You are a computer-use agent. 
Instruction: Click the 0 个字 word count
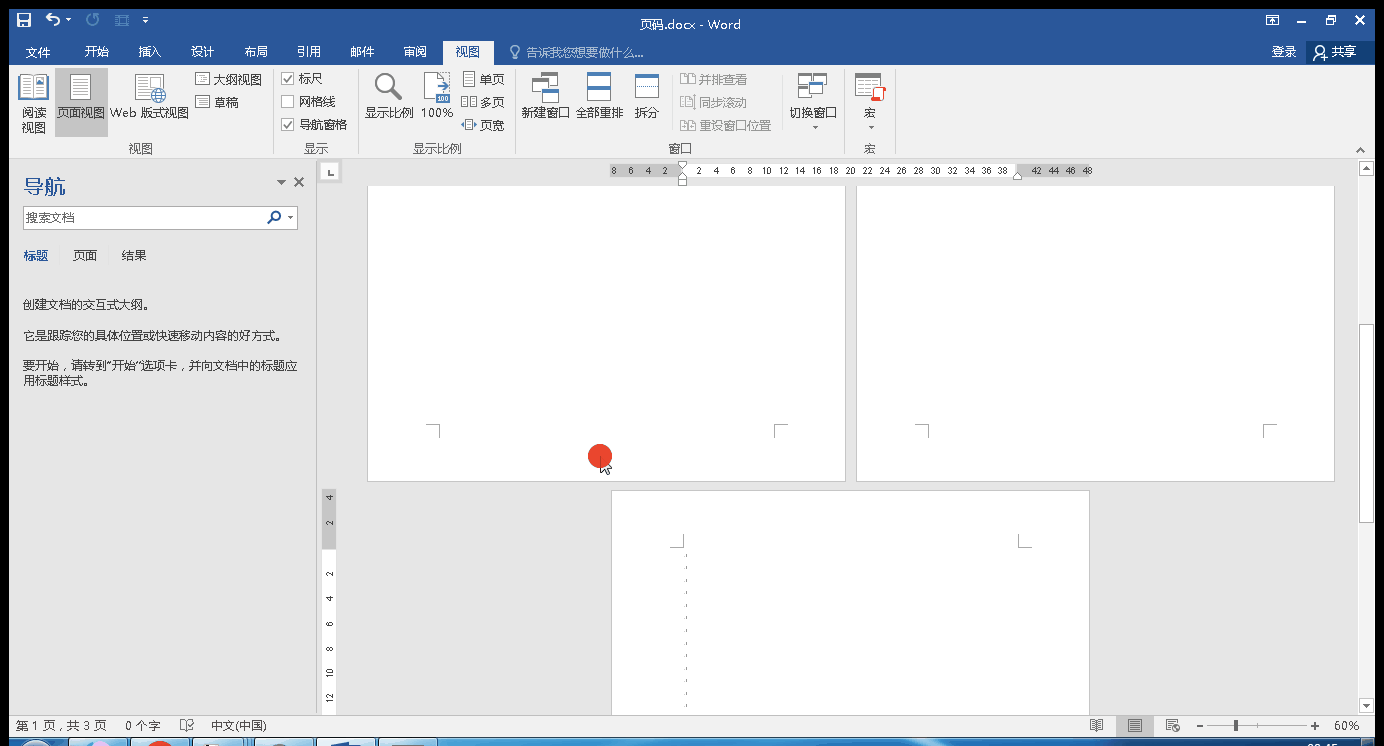click(143, 726)
